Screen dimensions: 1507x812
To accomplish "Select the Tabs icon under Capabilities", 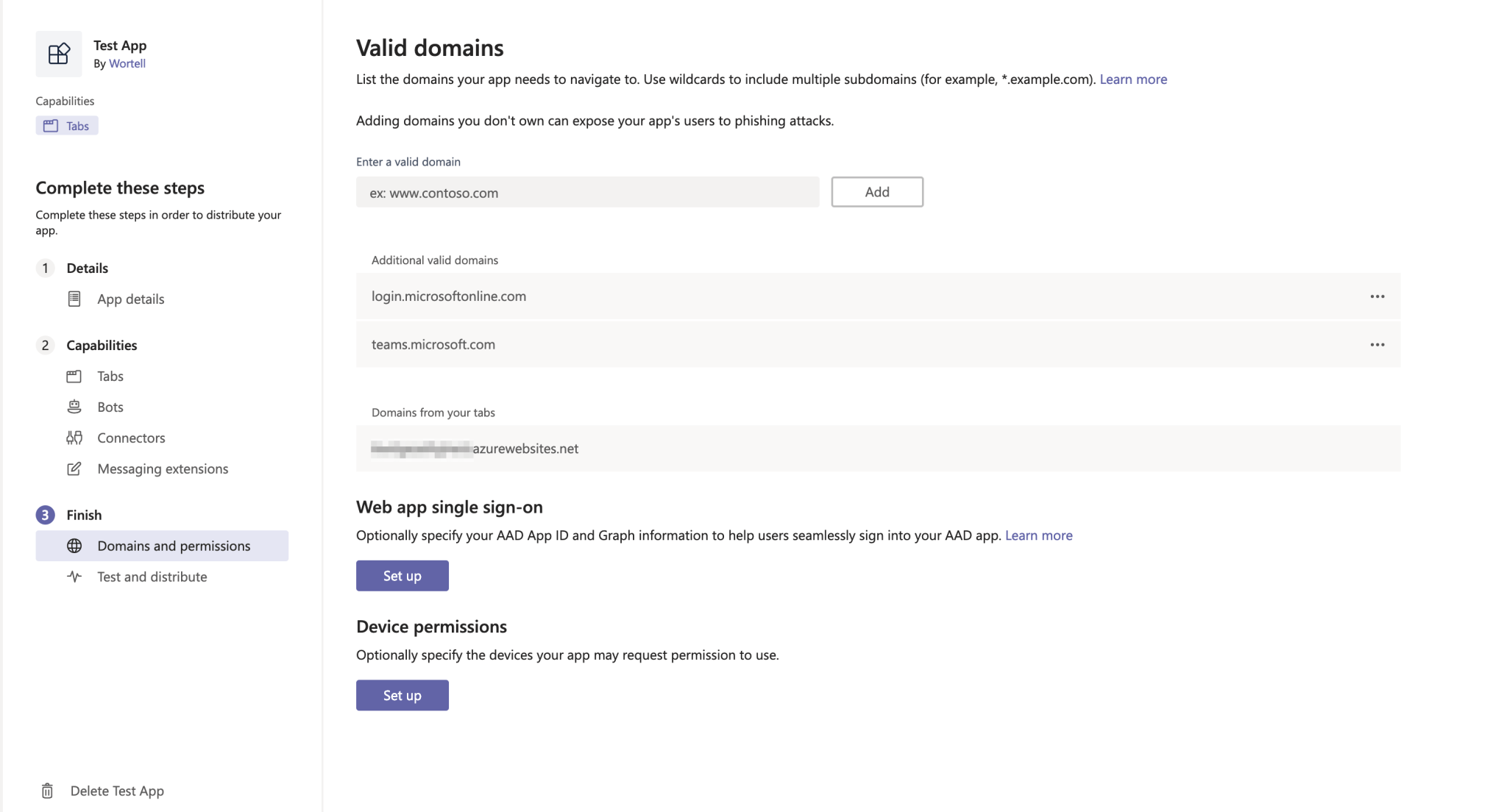I will coord(49,126).
